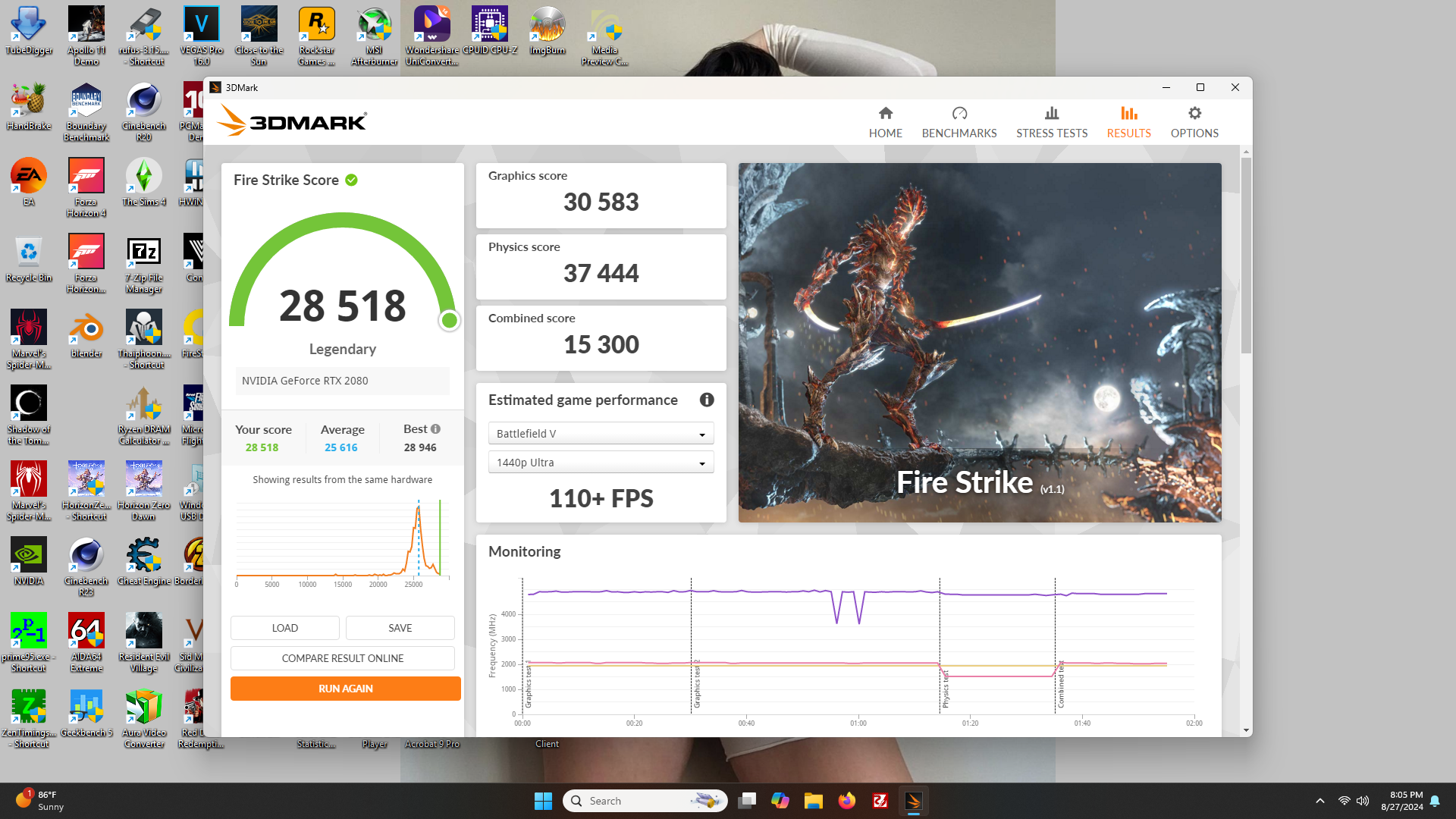The width and height of the screenshot is (1456, 819).
Task: Open ImgBurn desktop icon
Action: pos(548,31)
